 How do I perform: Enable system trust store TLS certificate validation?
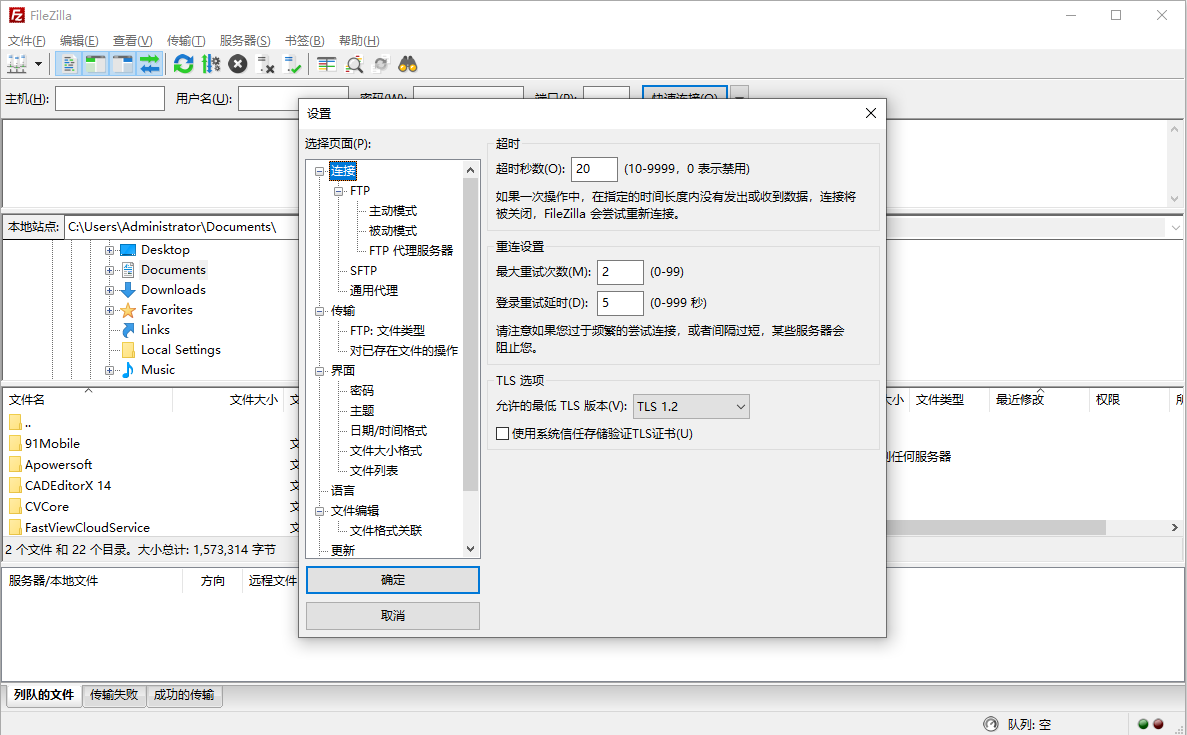502,432
